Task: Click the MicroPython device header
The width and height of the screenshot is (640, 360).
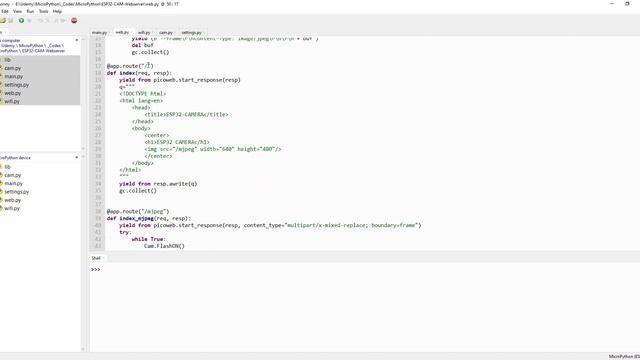Action: (16, 158)
